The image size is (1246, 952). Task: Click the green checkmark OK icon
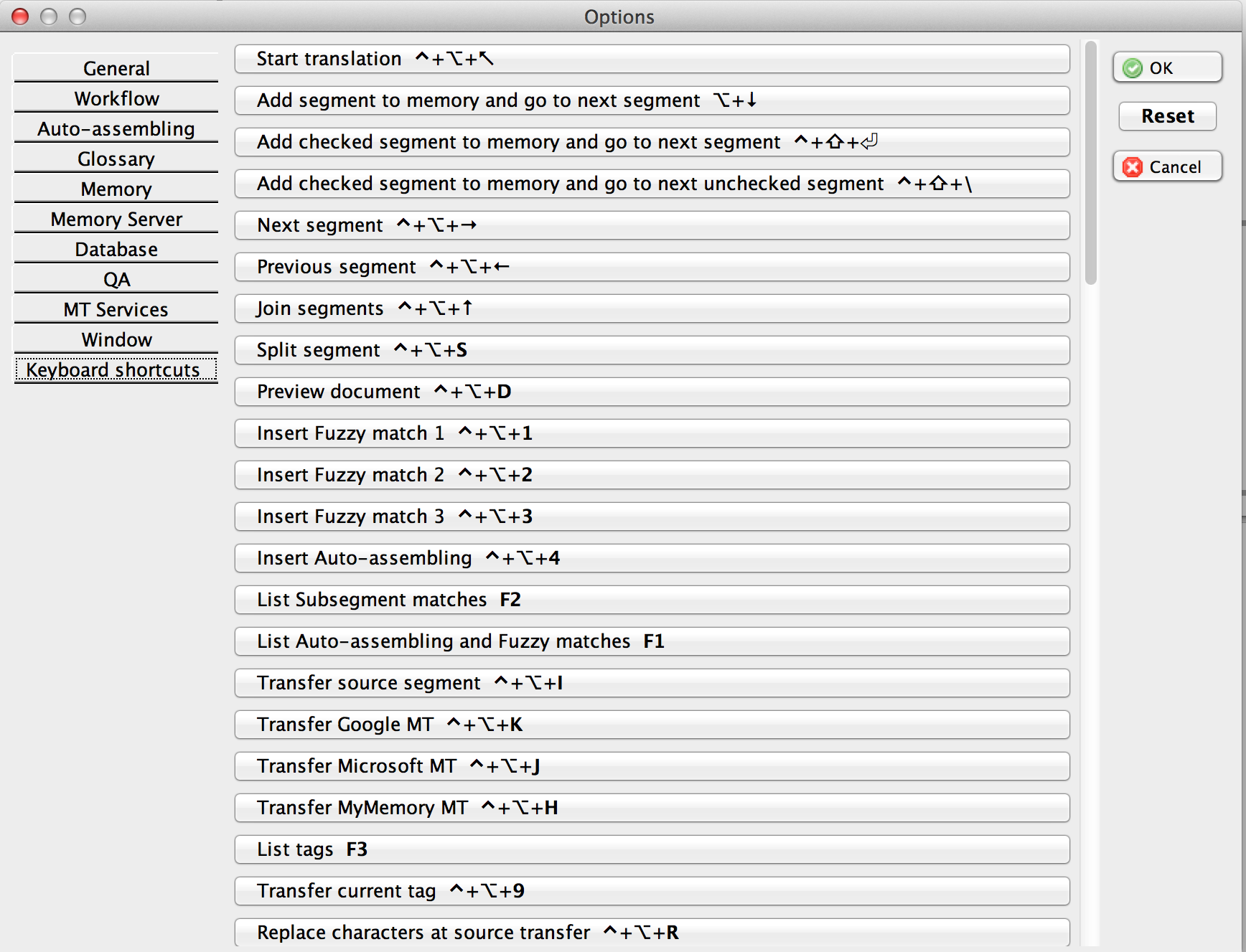coord(1133,68)
